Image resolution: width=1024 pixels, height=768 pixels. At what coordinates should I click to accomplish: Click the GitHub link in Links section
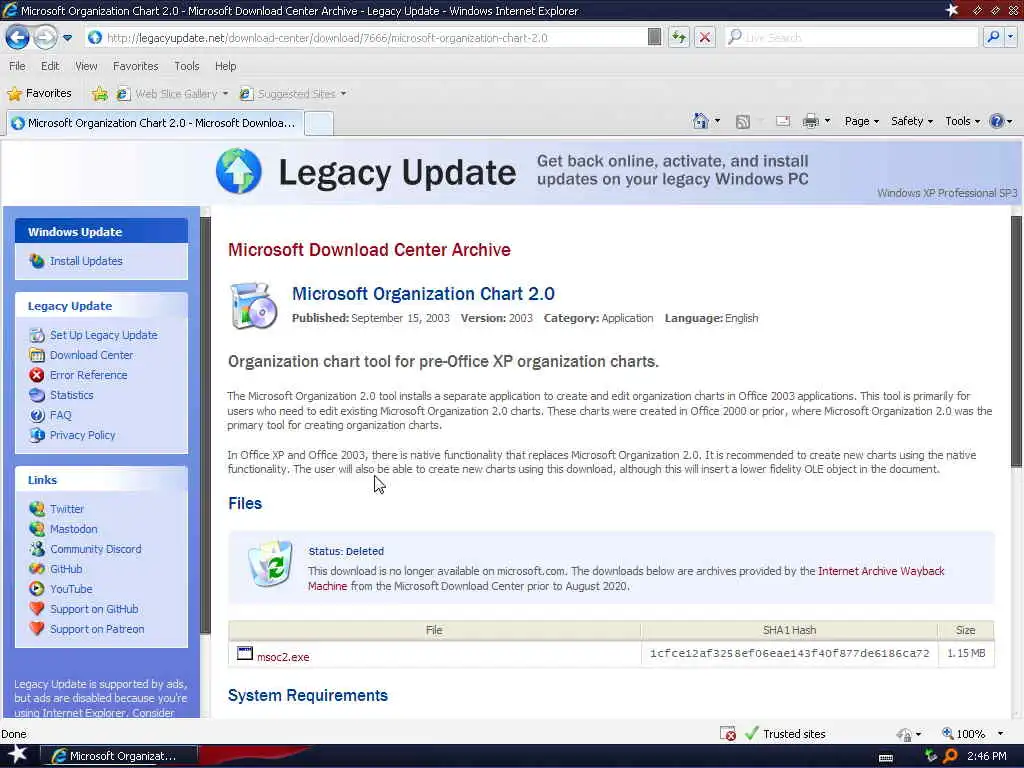click(x=66, y=569)
